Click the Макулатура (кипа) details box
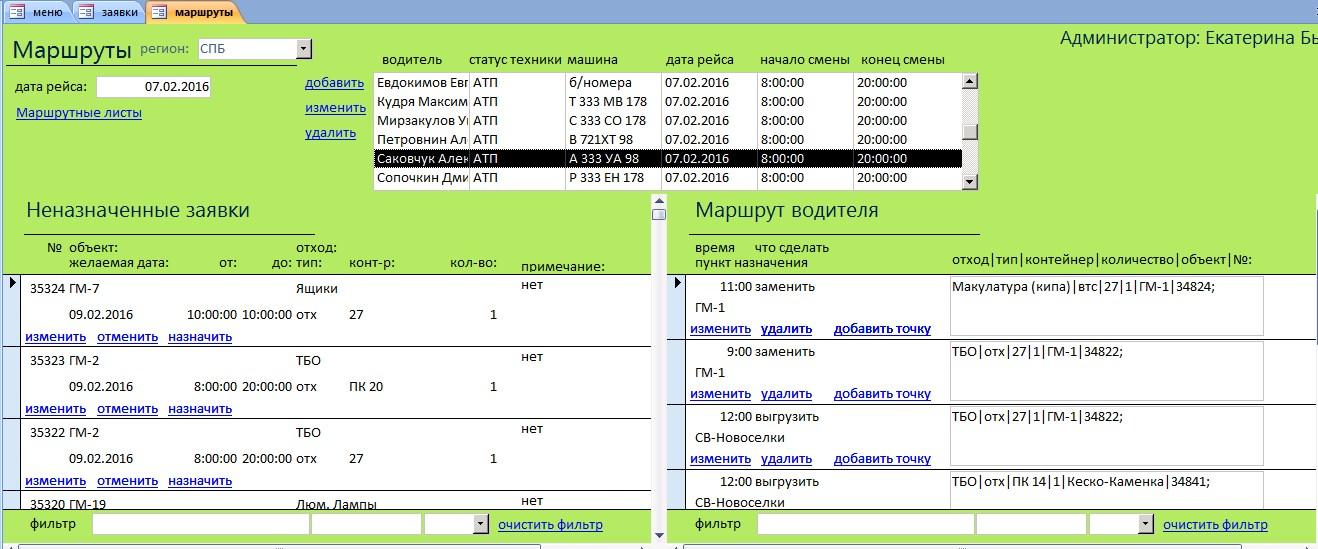 pyautogui.click(x=1106, y=306)
